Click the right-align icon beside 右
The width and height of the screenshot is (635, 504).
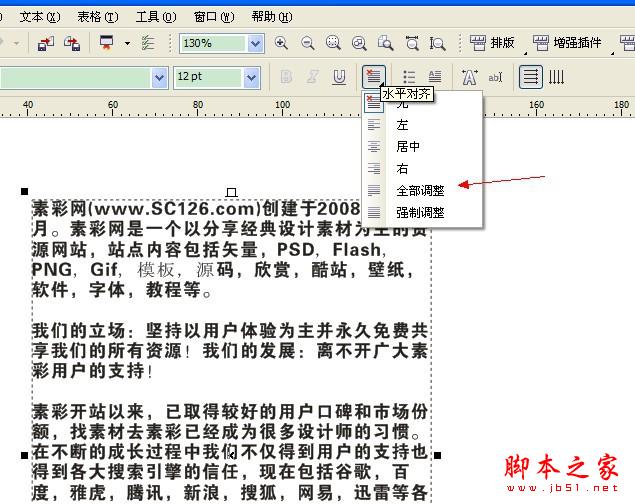(x=374, y=168)
